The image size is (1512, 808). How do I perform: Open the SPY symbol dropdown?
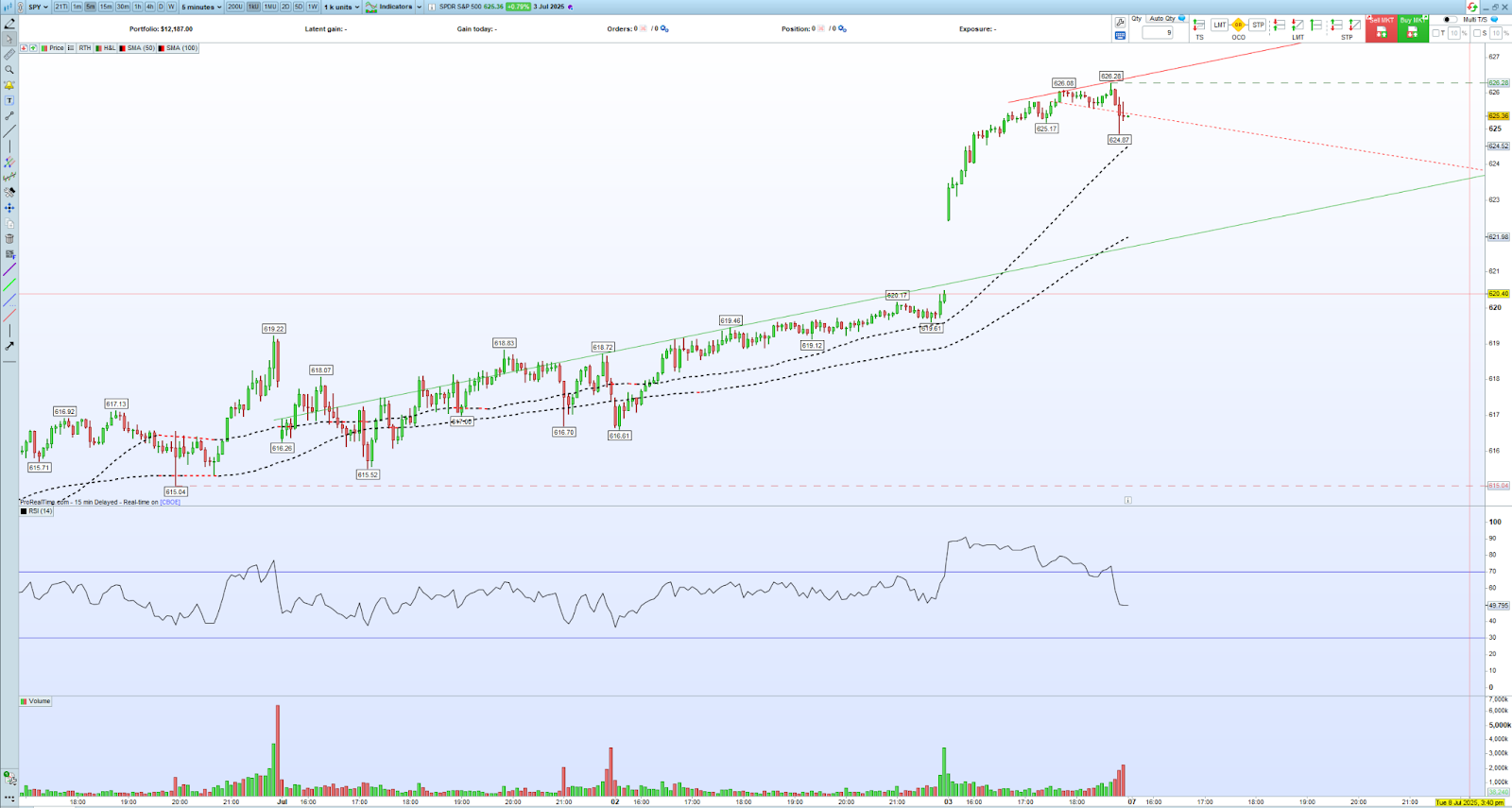(x=38, y=7)
